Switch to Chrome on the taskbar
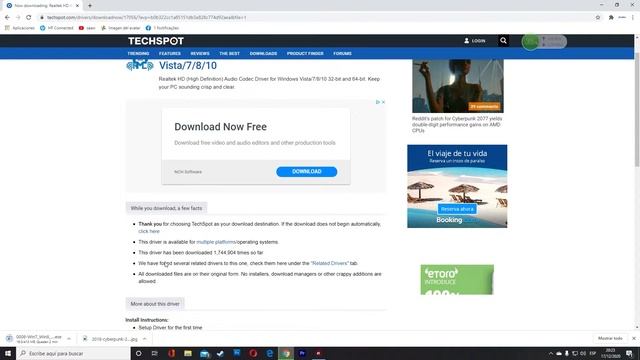 click(x=286, y=353)
